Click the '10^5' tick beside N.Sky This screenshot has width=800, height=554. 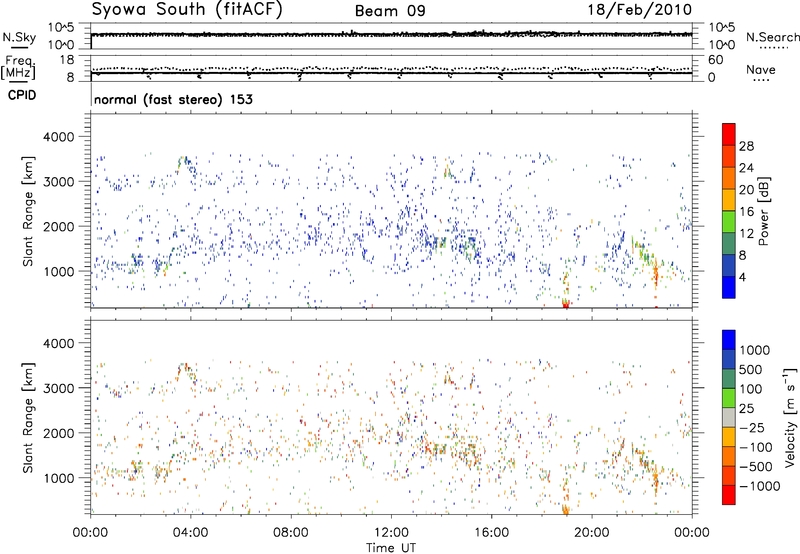(x=60, y=28)
